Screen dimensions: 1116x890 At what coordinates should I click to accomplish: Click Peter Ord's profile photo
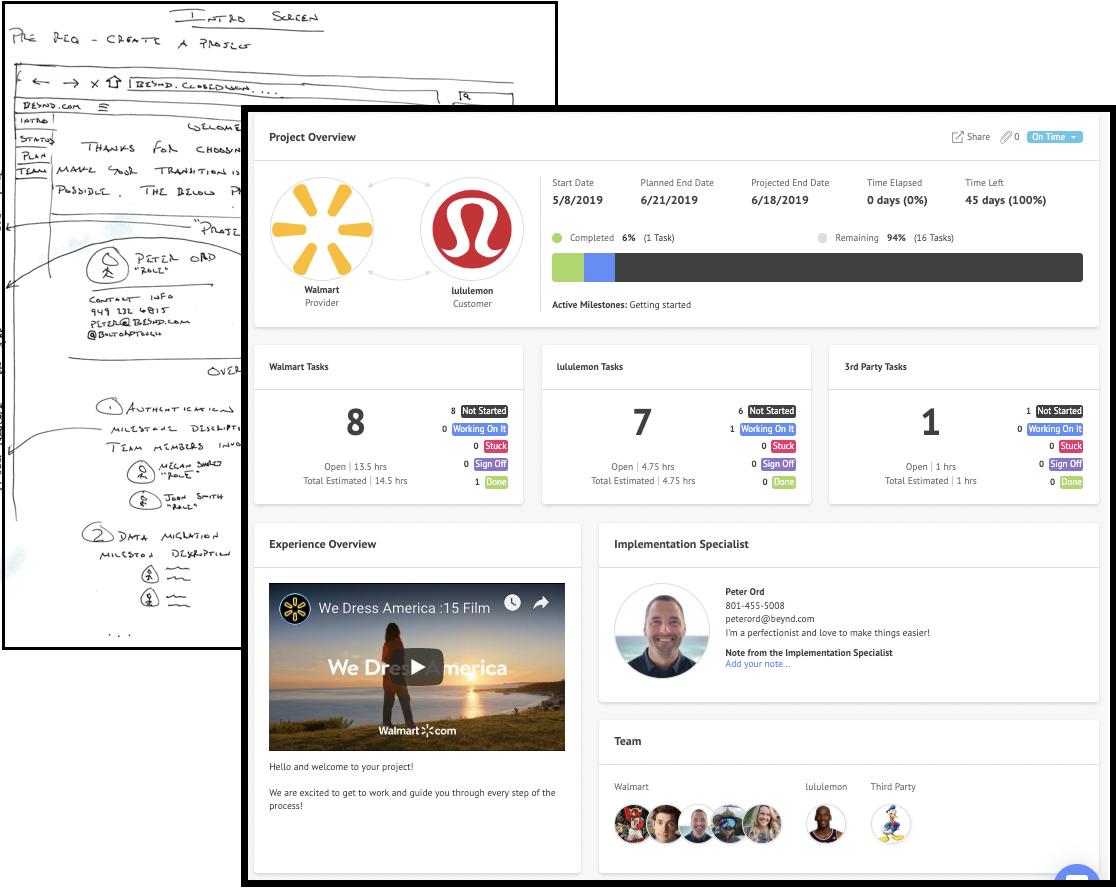click(x=662, y=630)
